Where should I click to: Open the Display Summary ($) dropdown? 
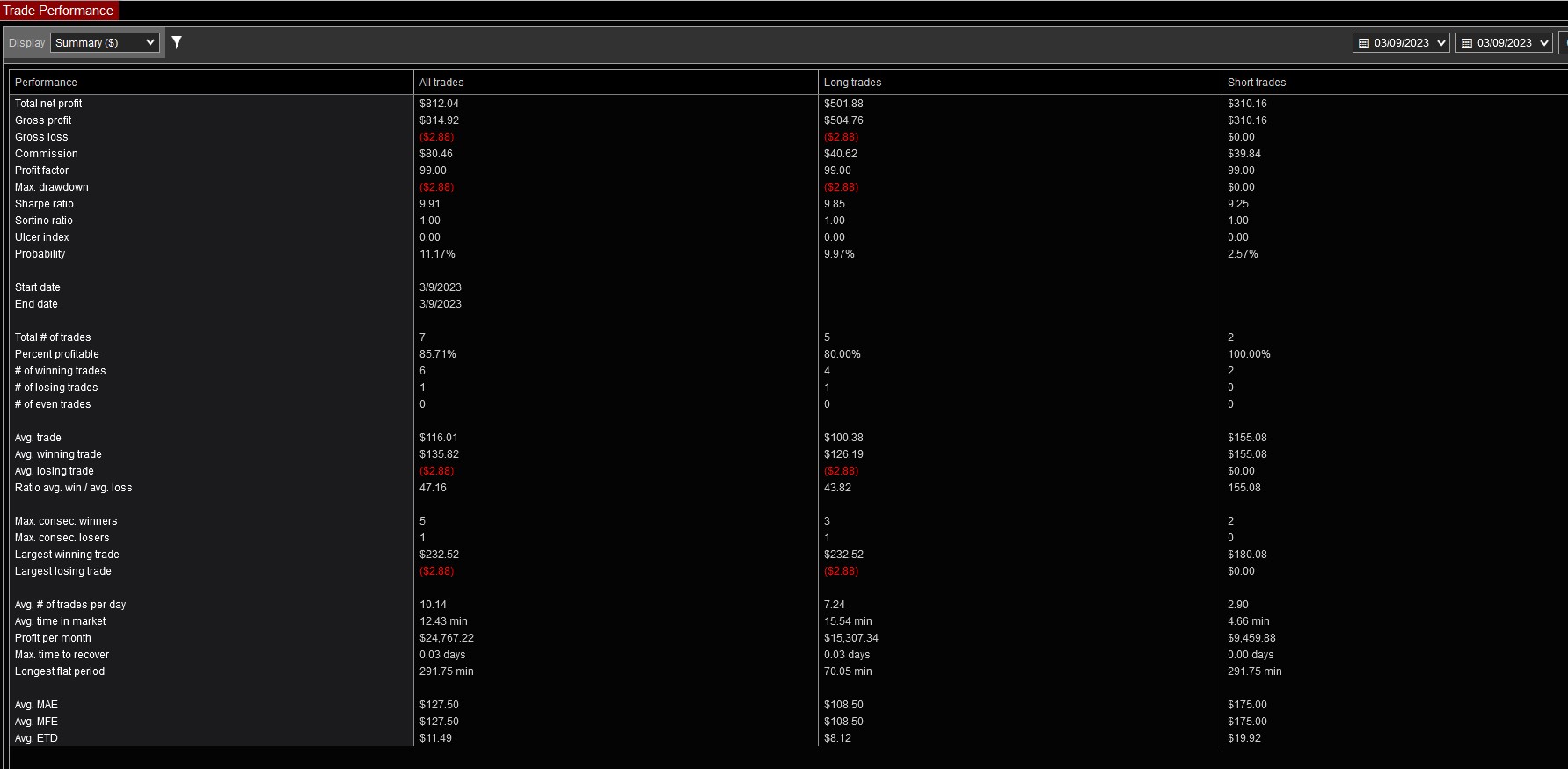pyautogui.click(x=105, y=42)
